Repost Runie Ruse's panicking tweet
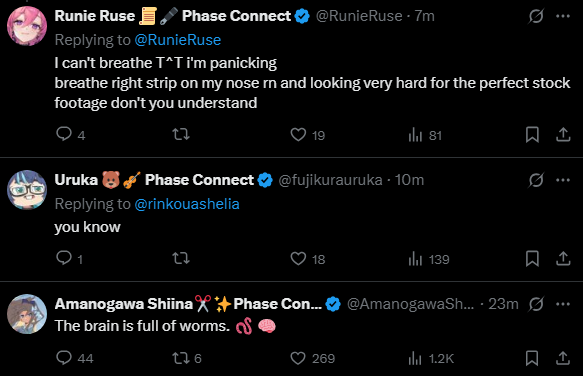583x376 pixels. click(x=181, y=134)
